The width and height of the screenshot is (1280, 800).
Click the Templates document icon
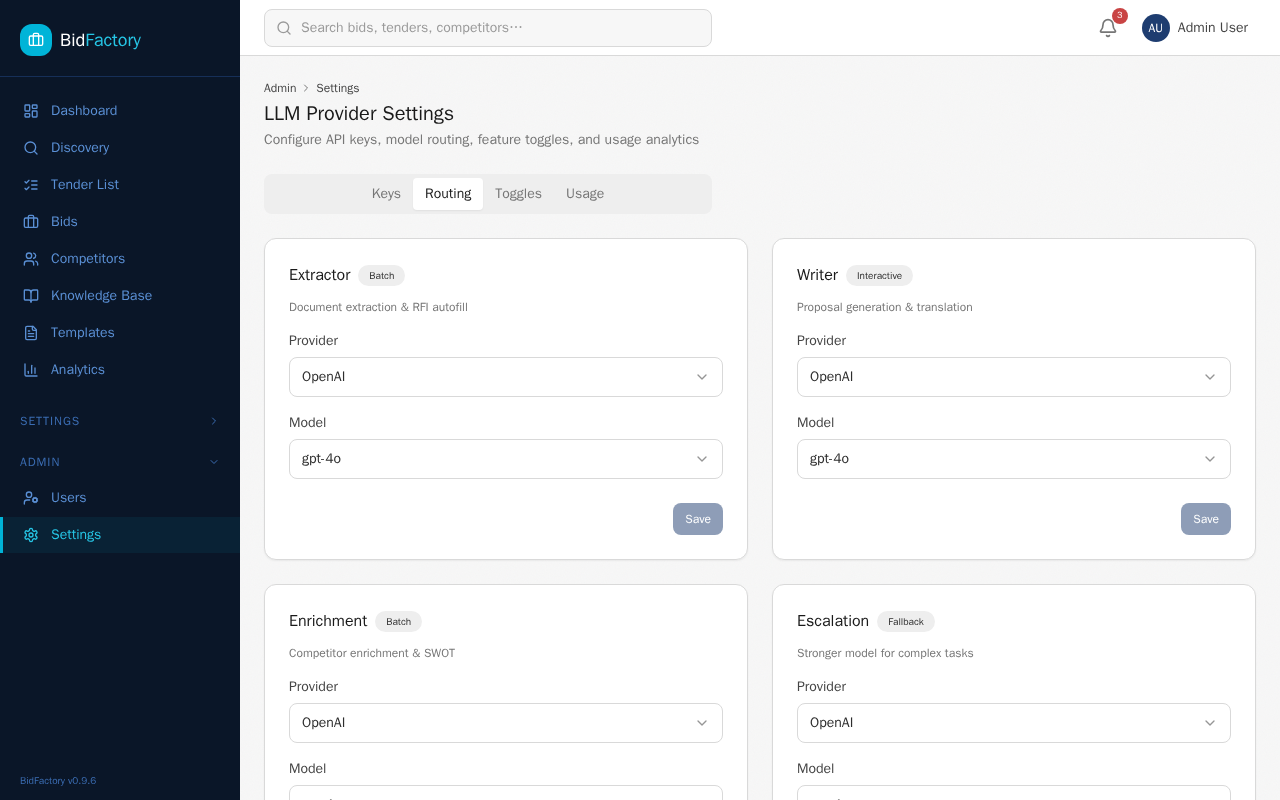[x=31, y=333]
